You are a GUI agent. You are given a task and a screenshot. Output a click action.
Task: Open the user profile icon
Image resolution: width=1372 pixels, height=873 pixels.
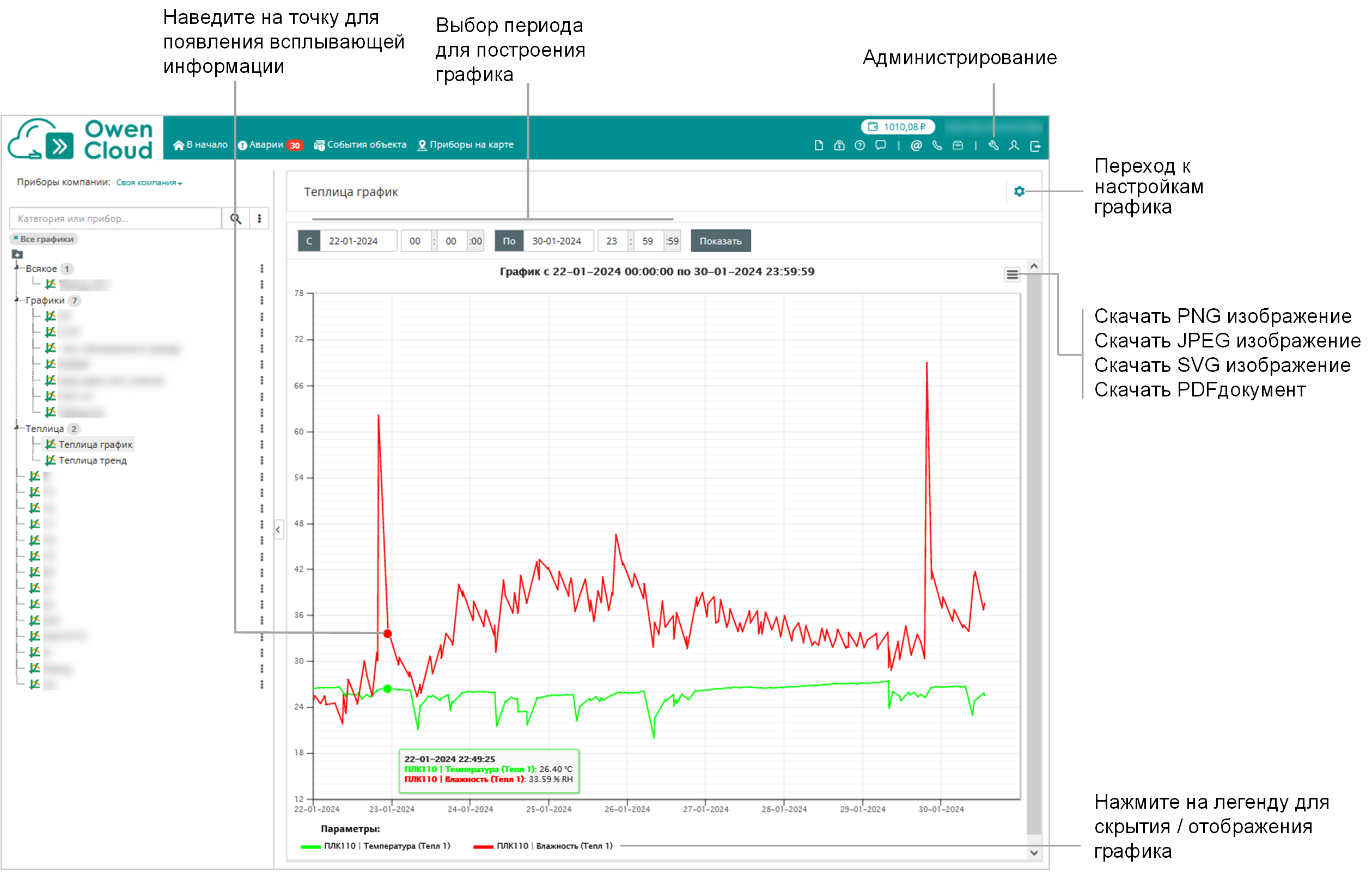tap(1014, 146)
